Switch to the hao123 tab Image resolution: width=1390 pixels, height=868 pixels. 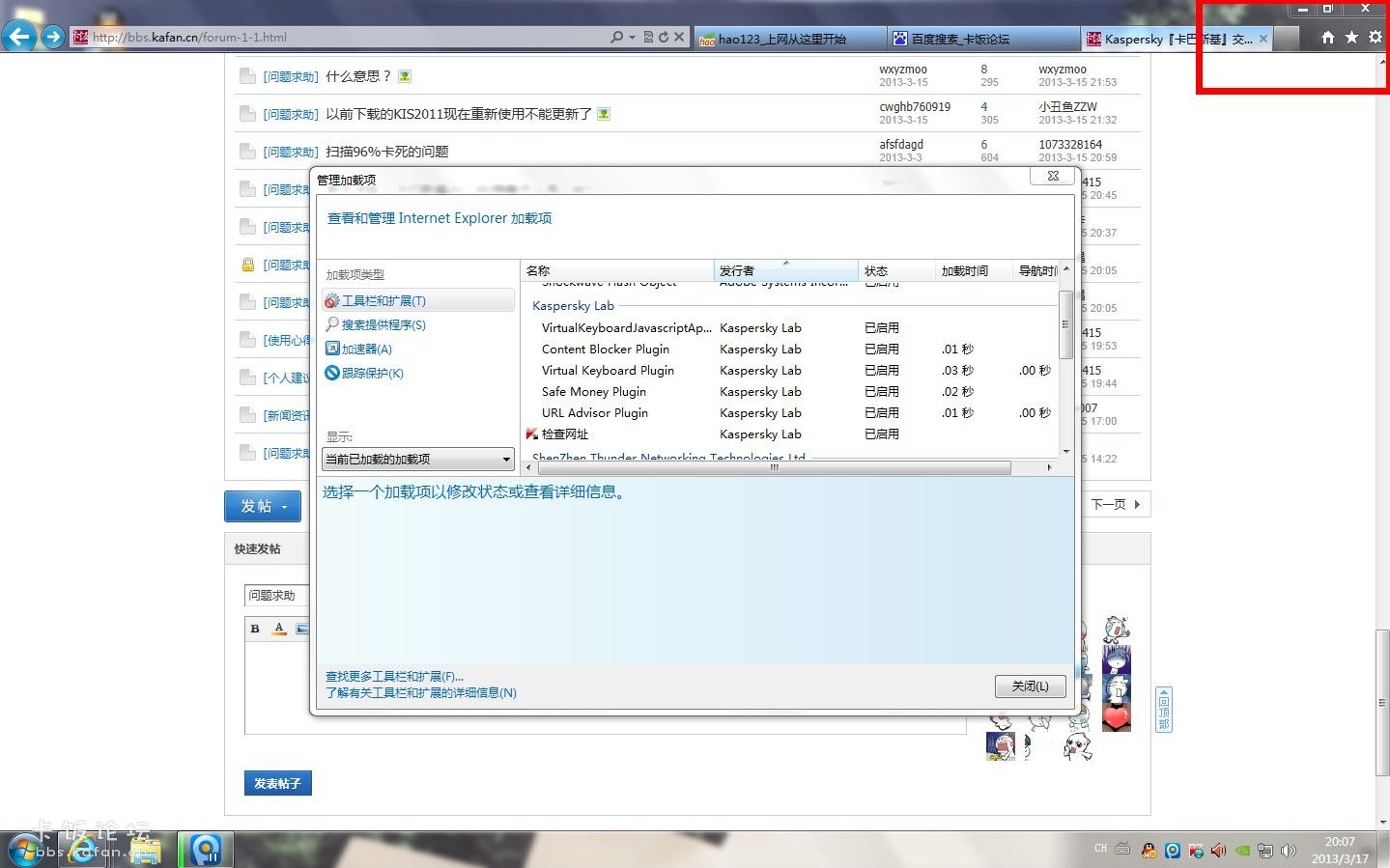[790, 39]
